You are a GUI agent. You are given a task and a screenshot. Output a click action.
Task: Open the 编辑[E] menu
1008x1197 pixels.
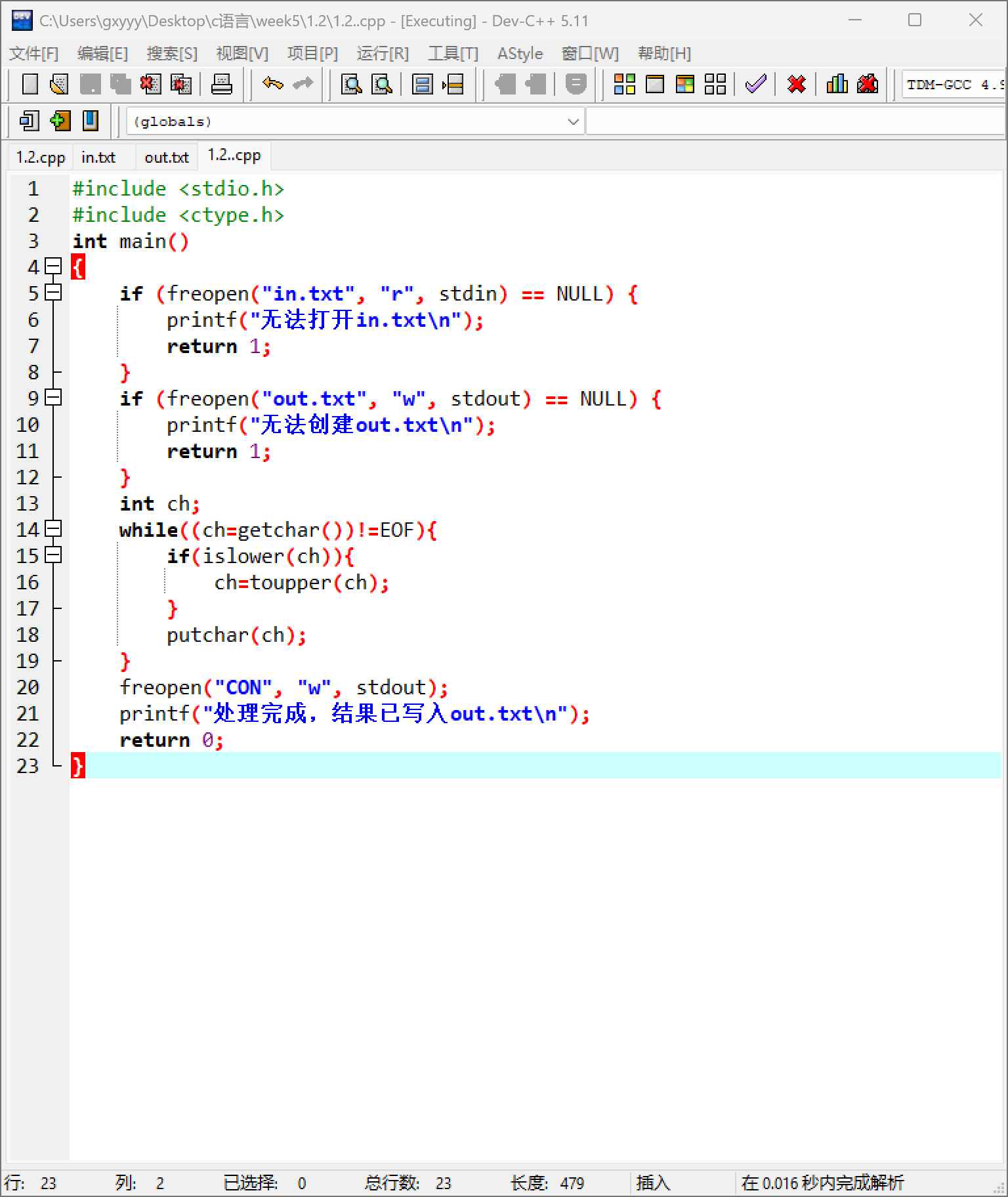[x=102, y=53]
